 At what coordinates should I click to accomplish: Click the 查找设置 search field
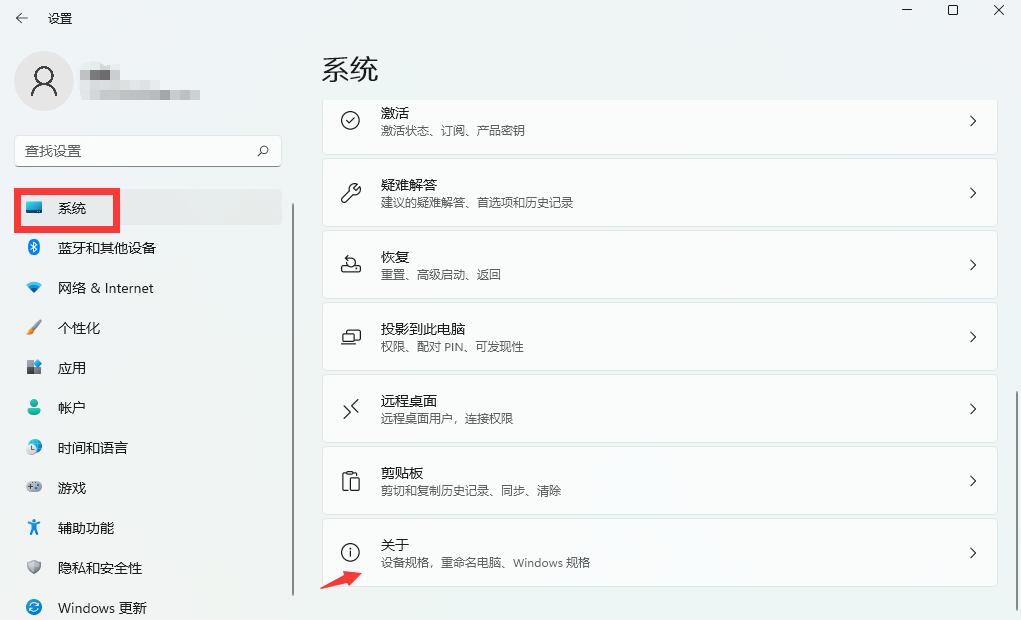tap(148, 151)
